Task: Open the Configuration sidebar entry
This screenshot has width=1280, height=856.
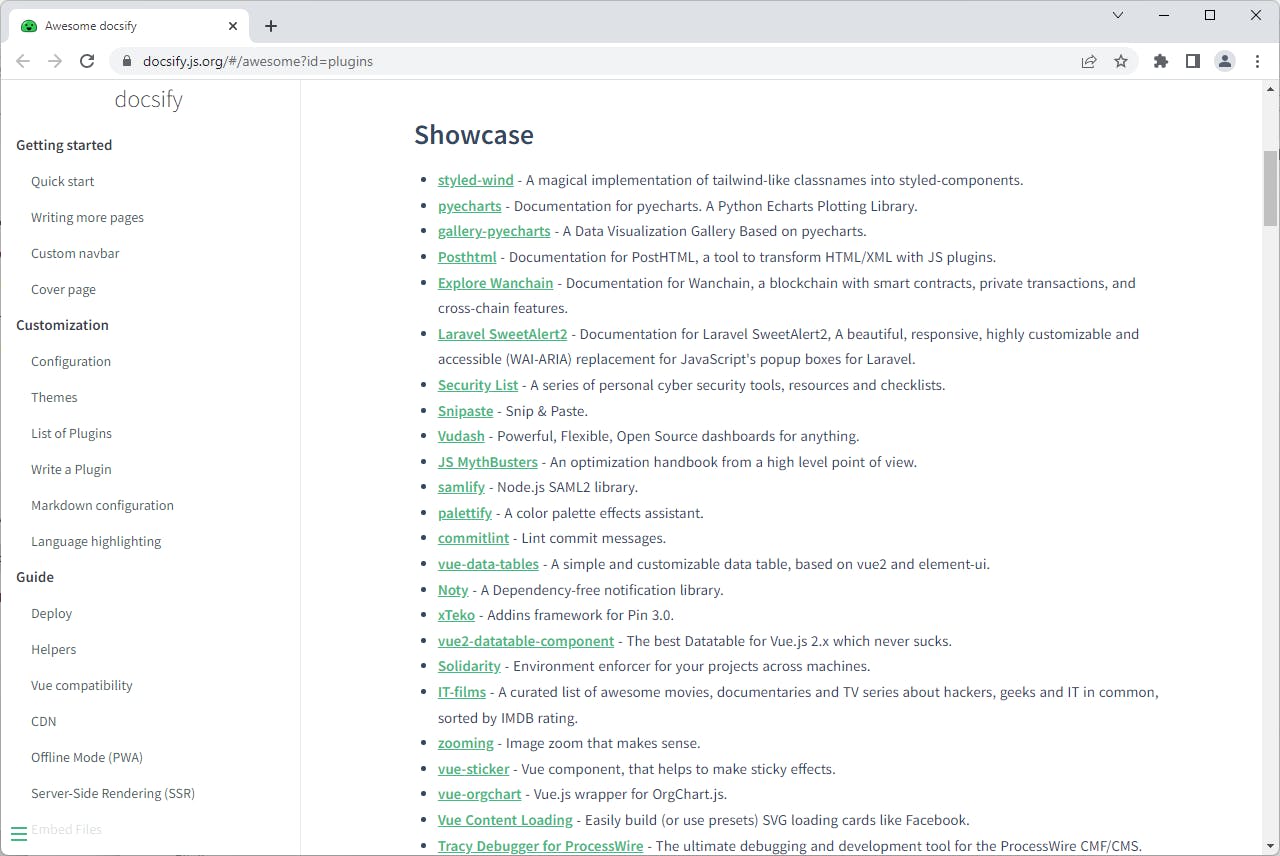Action: click(x=71, y=361)
